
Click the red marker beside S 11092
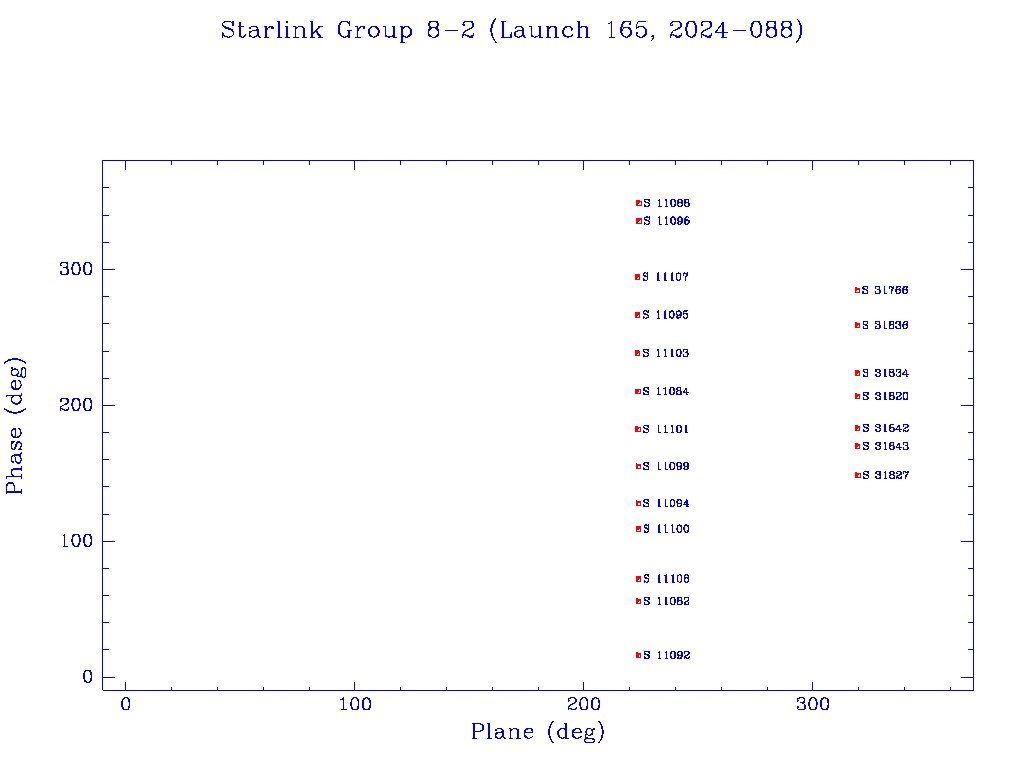click(x=639, y=655)
